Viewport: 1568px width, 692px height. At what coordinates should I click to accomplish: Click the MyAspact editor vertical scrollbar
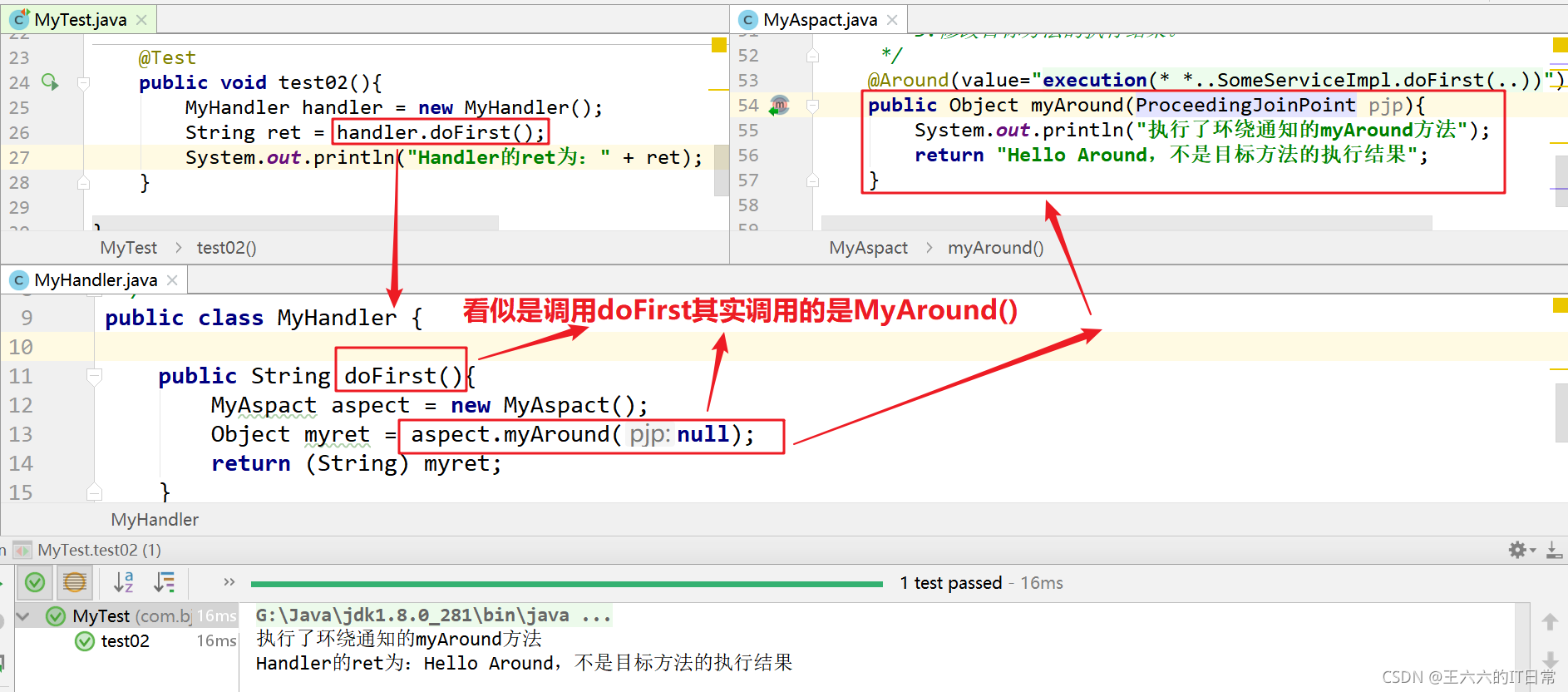[1561, 183]
